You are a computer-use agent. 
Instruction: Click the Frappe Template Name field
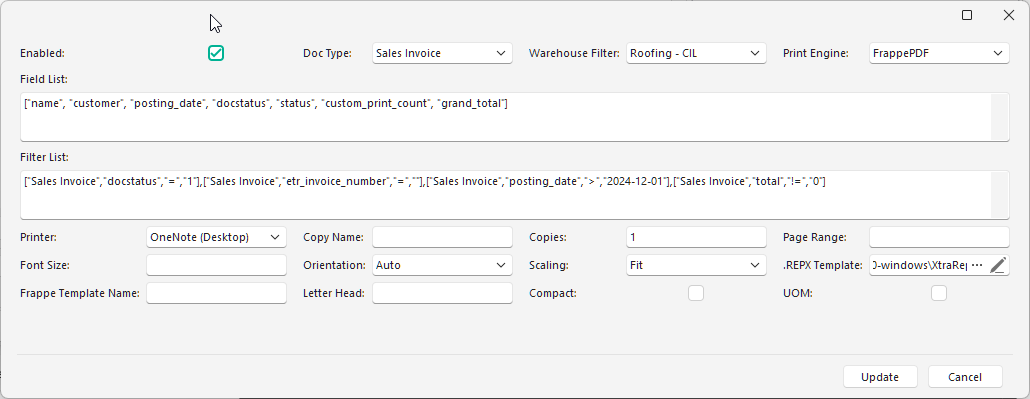(217, 293)
